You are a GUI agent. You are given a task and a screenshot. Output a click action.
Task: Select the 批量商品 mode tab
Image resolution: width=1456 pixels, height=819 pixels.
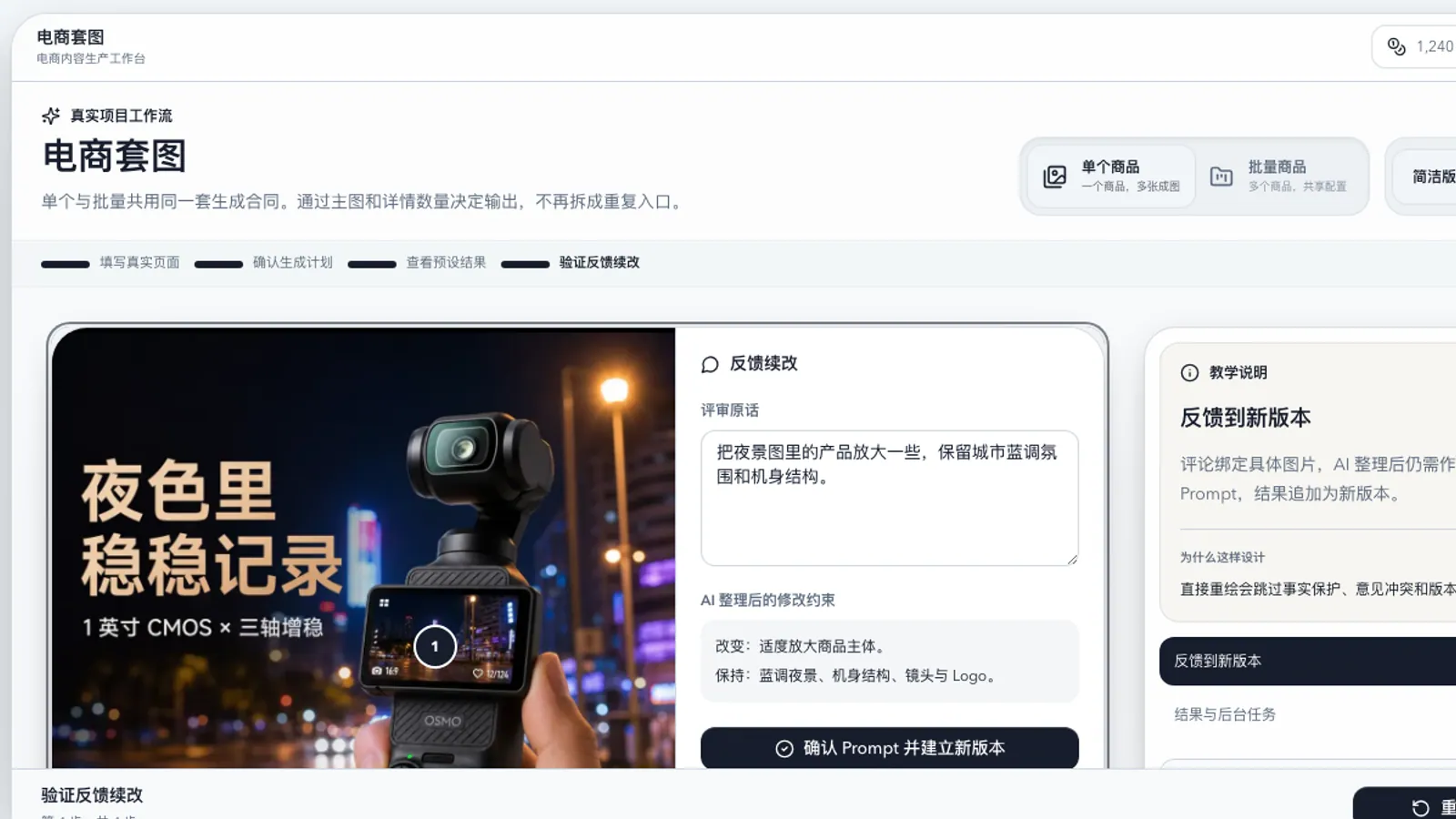1278,177
